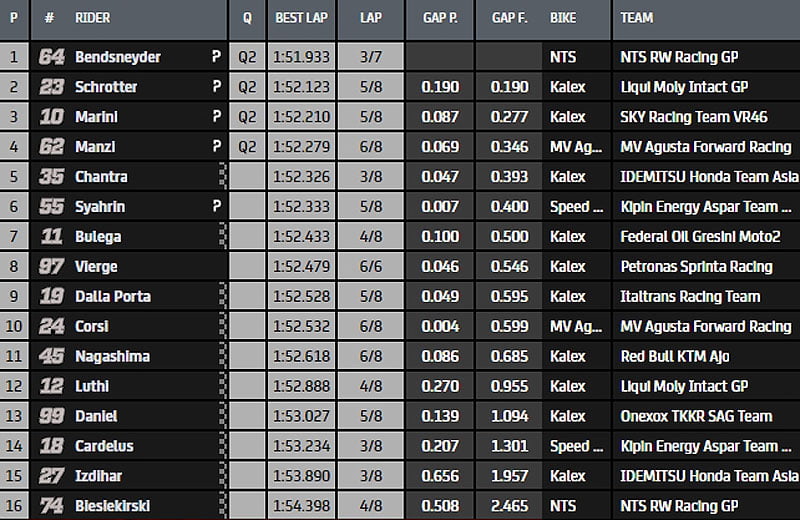The width and height of the screenshot is (800, 520).
Task: Click the Q2 badge in Marini's row
Action: tap(247, 117)
